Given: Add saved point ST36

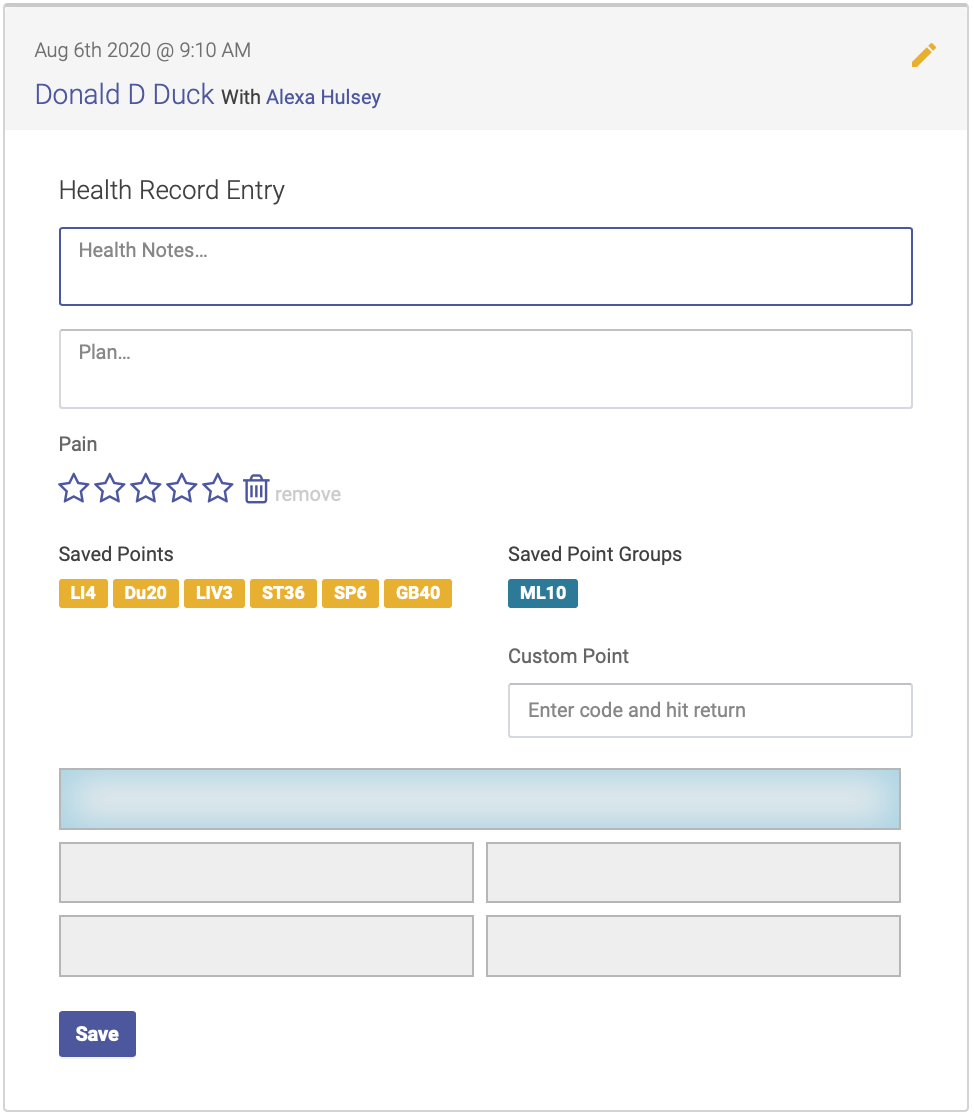Looking at the screenshot, I should click(x=283, y=593).
